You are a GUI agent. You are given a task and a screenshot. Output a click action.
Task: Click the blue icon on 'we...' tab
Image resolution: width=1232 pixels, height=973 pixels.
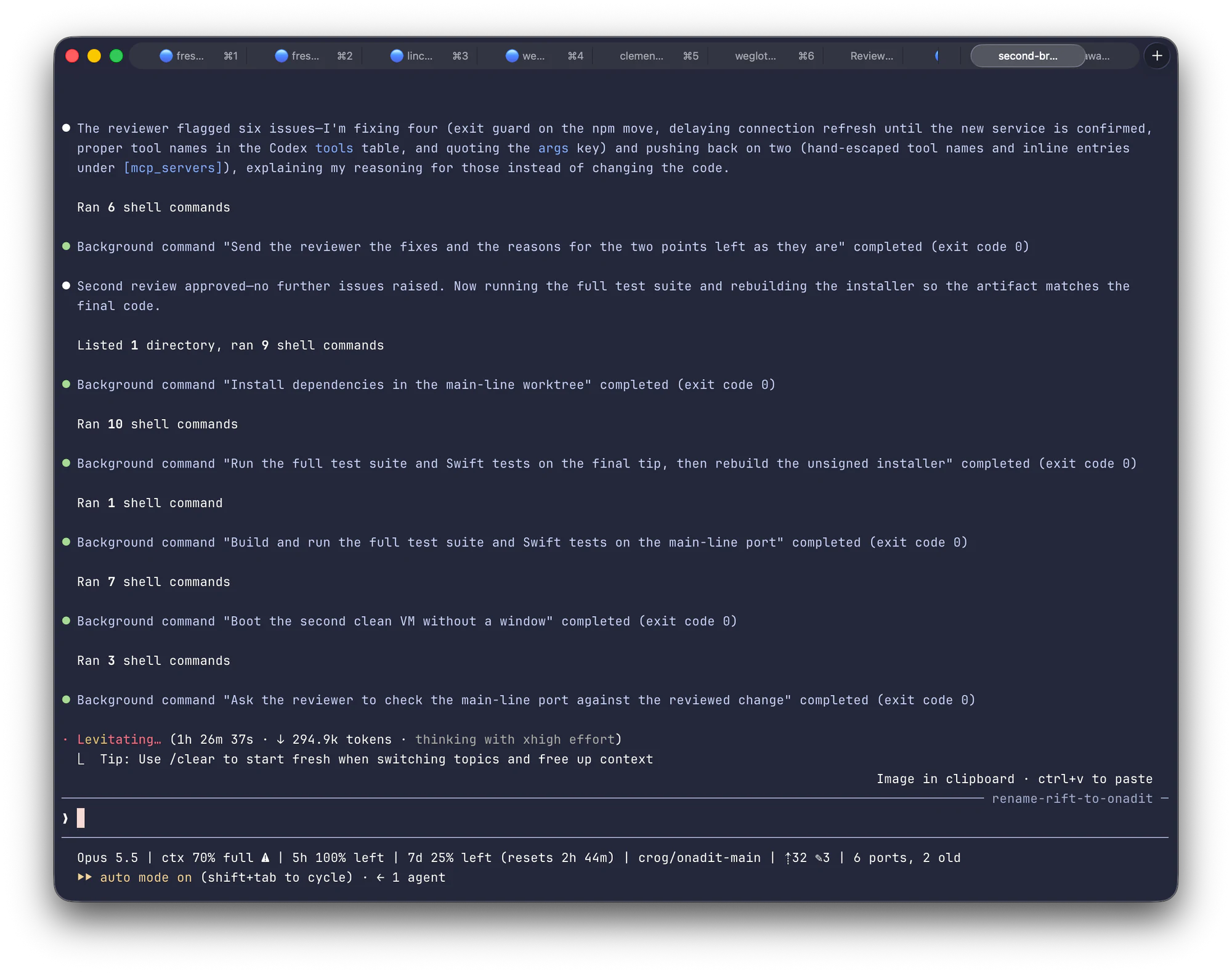512,56
